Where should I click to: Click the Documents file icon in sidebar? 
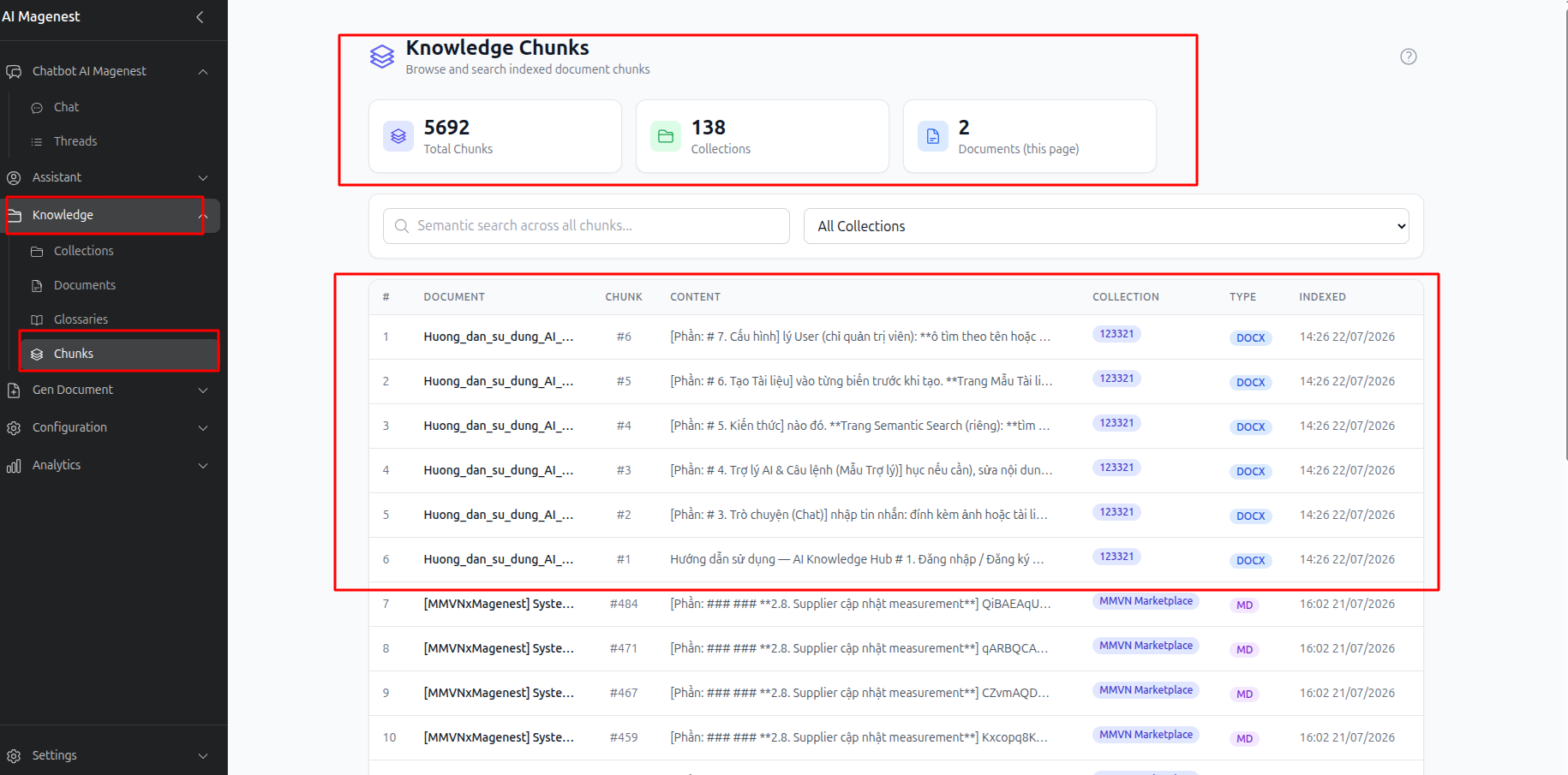(x=37, y=286)
